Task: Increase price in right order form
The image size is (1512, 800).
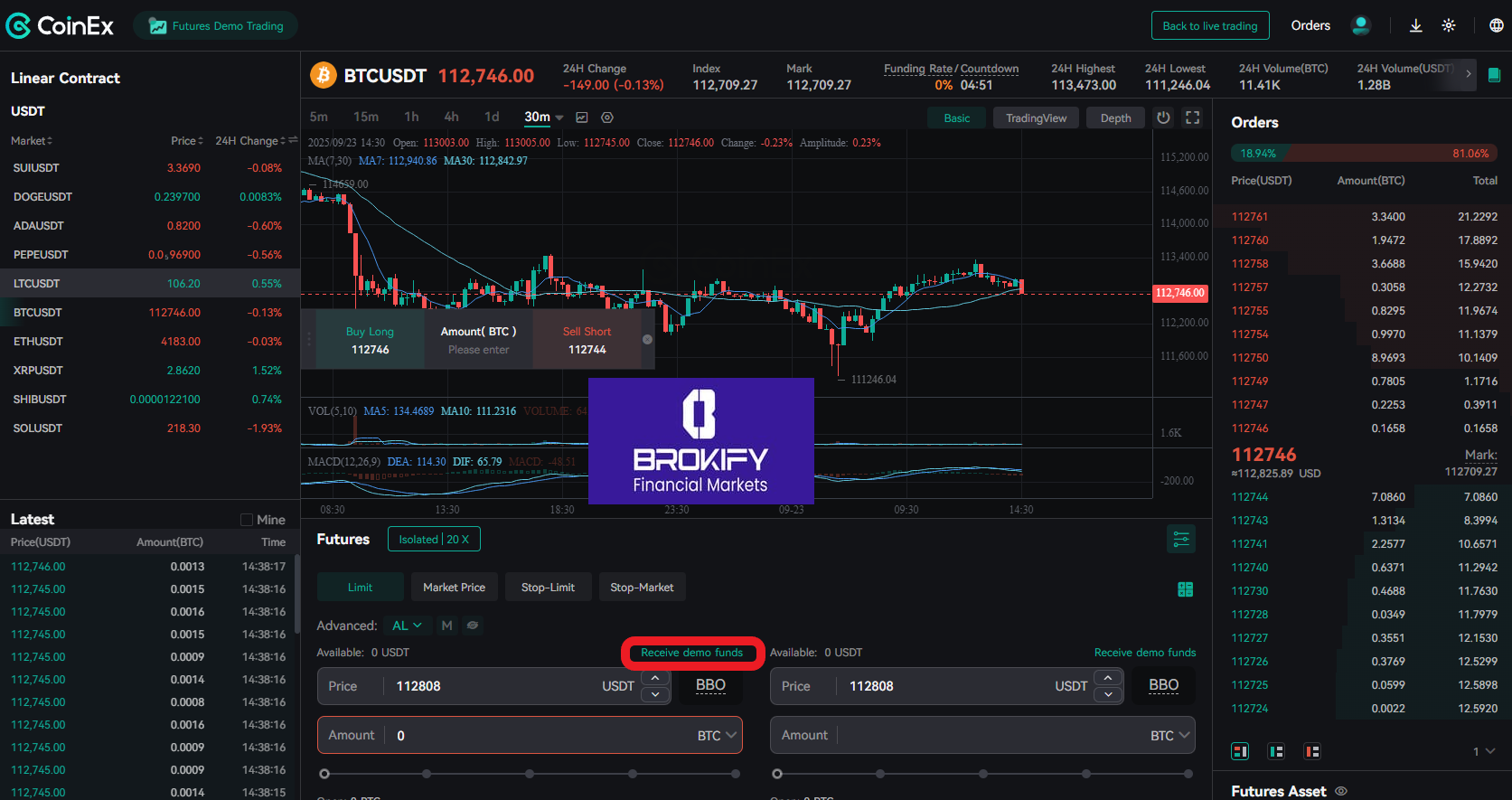Action: (1108, 677)
